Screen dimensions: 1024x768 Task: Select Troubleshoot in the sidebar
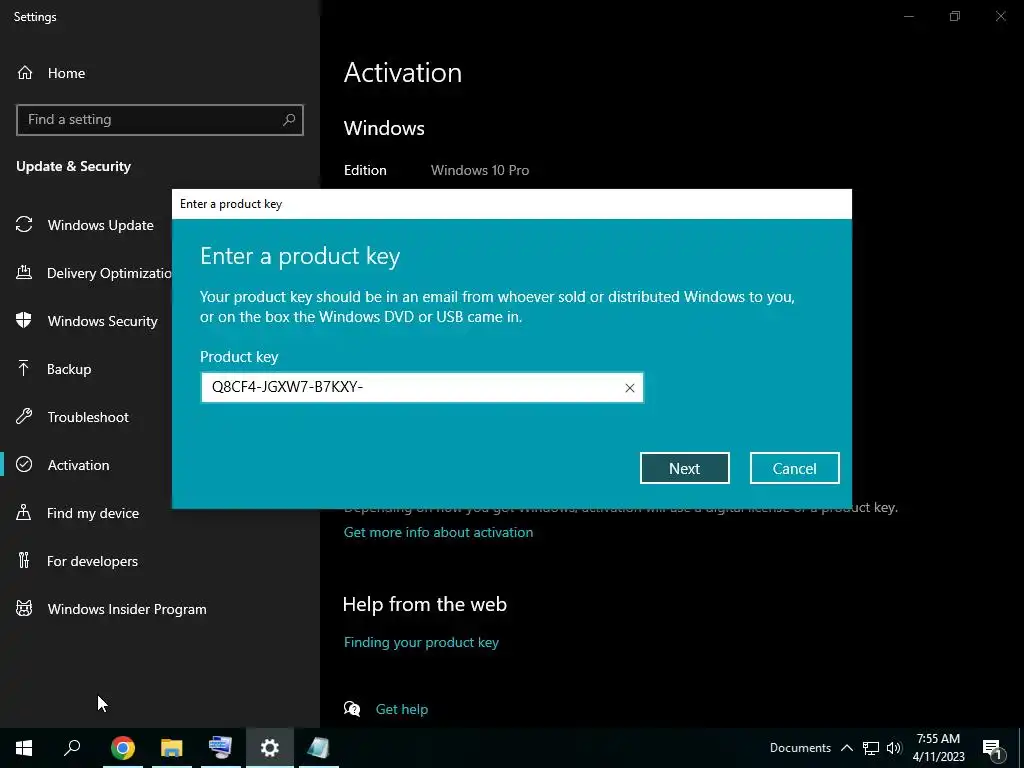[88, 417]
